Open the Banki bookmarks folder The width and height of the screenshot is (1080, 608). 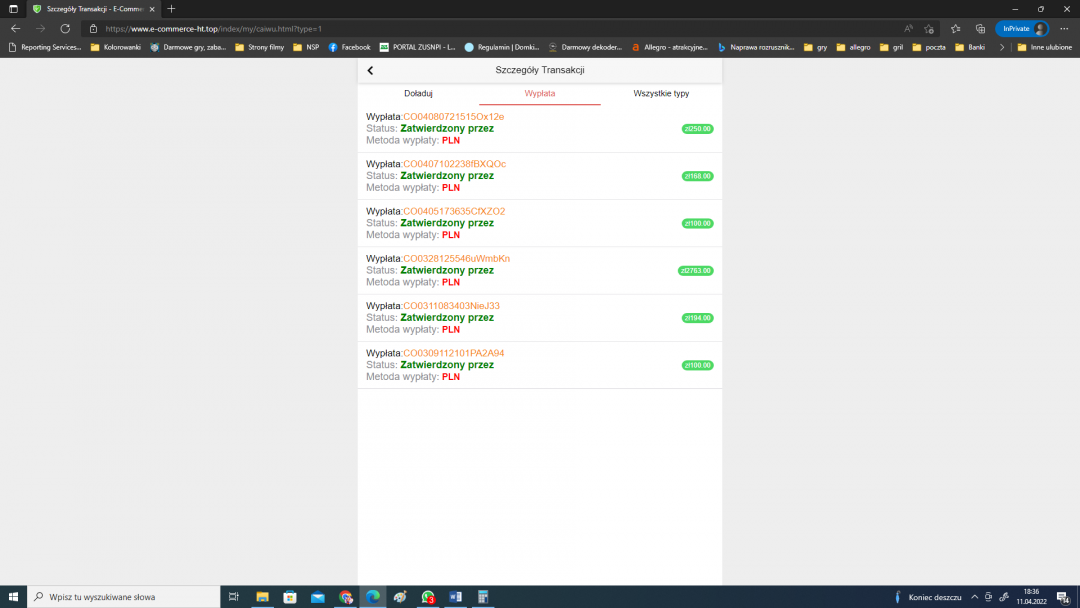tap(970, 47)
